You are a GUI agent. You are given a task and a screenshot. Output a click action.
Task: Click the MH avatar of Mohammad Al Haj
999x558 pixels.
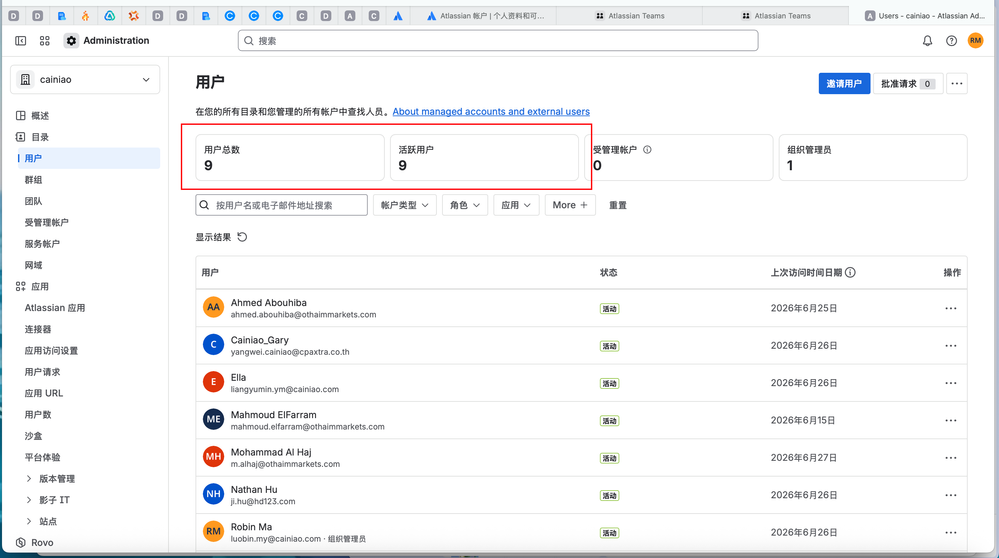(x=213, y=456)
